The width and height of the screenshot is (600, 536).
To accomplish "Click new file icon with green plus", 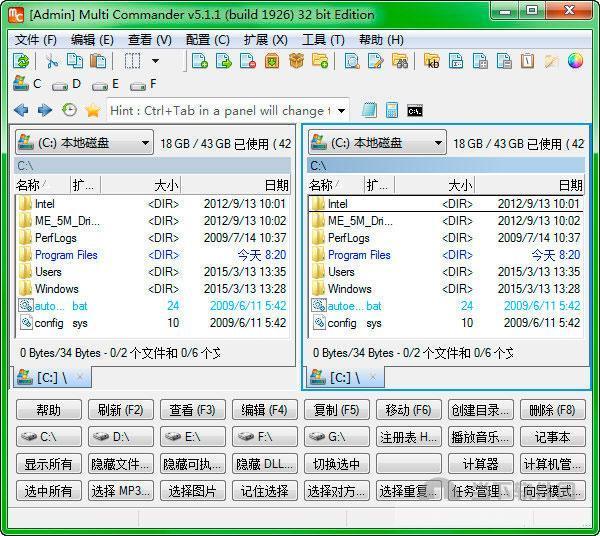I will click(x=199, y=61).
